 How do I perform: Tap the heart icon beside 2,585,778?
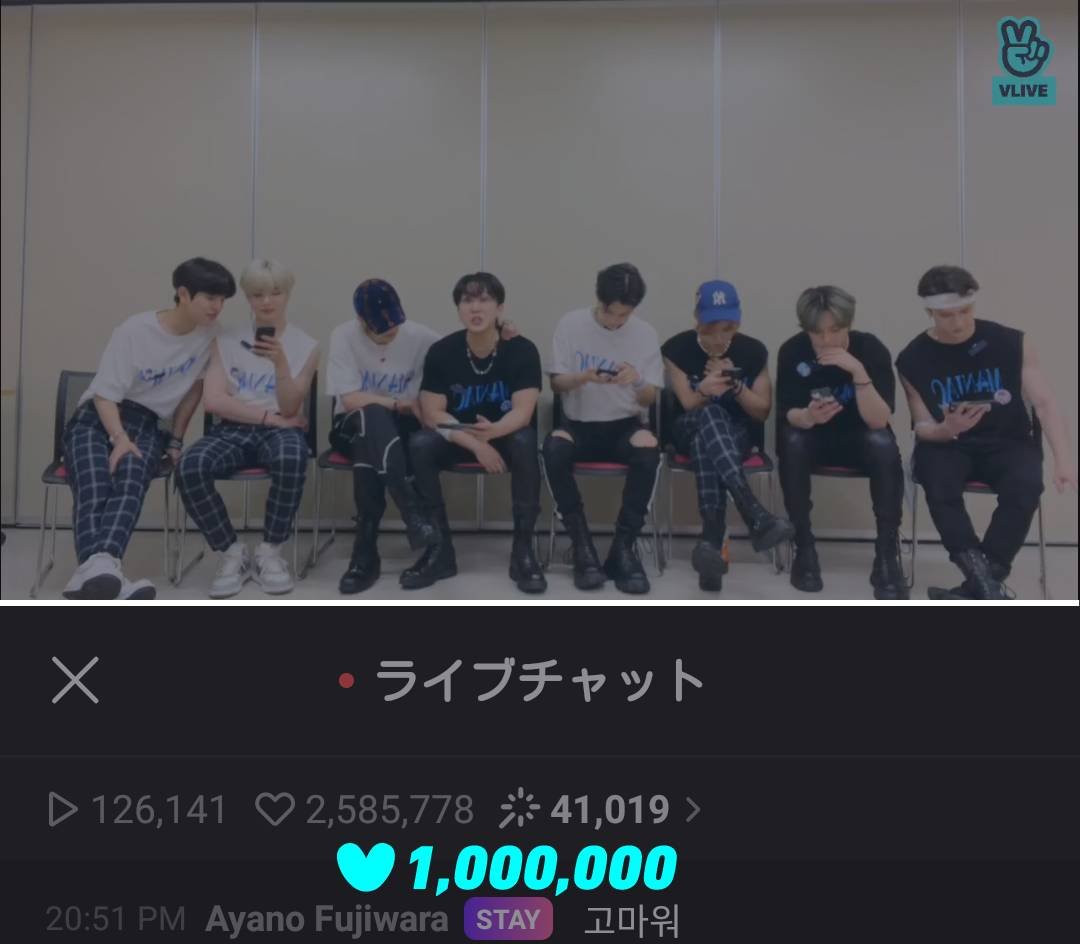coord(275,809)
